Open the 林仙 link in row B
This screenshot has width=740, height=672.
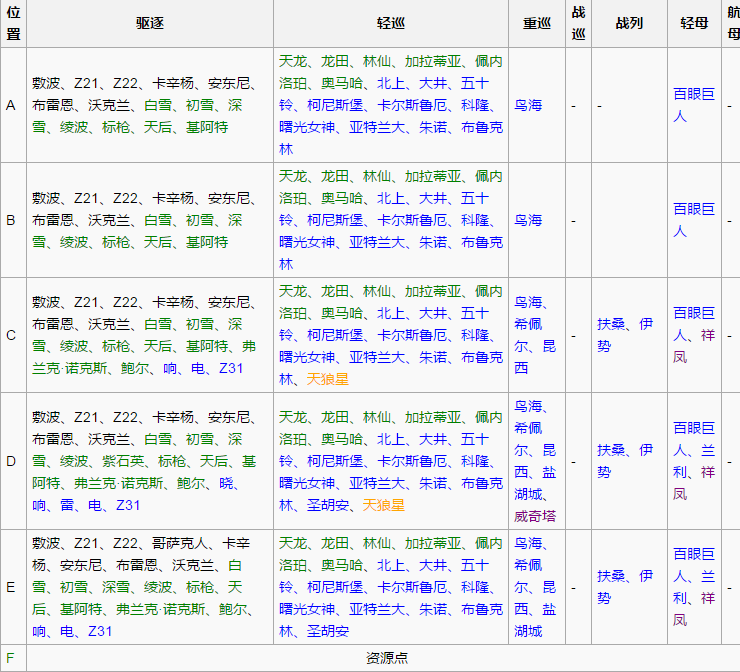pyautogui.click(x=377, y=176)
